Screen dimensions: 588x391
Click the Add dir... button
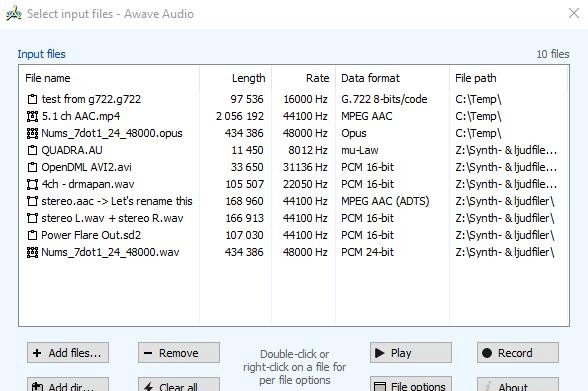click(x=68, y=385)
